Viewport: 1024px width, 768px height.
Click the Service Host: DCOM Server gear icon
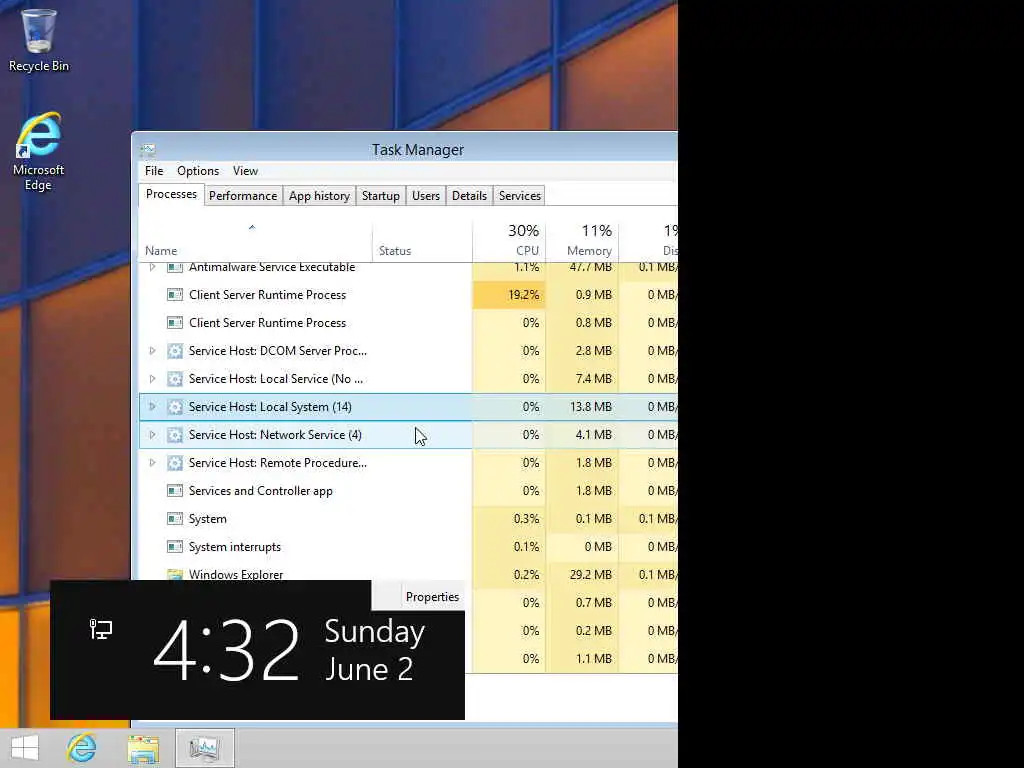(174, 351)
